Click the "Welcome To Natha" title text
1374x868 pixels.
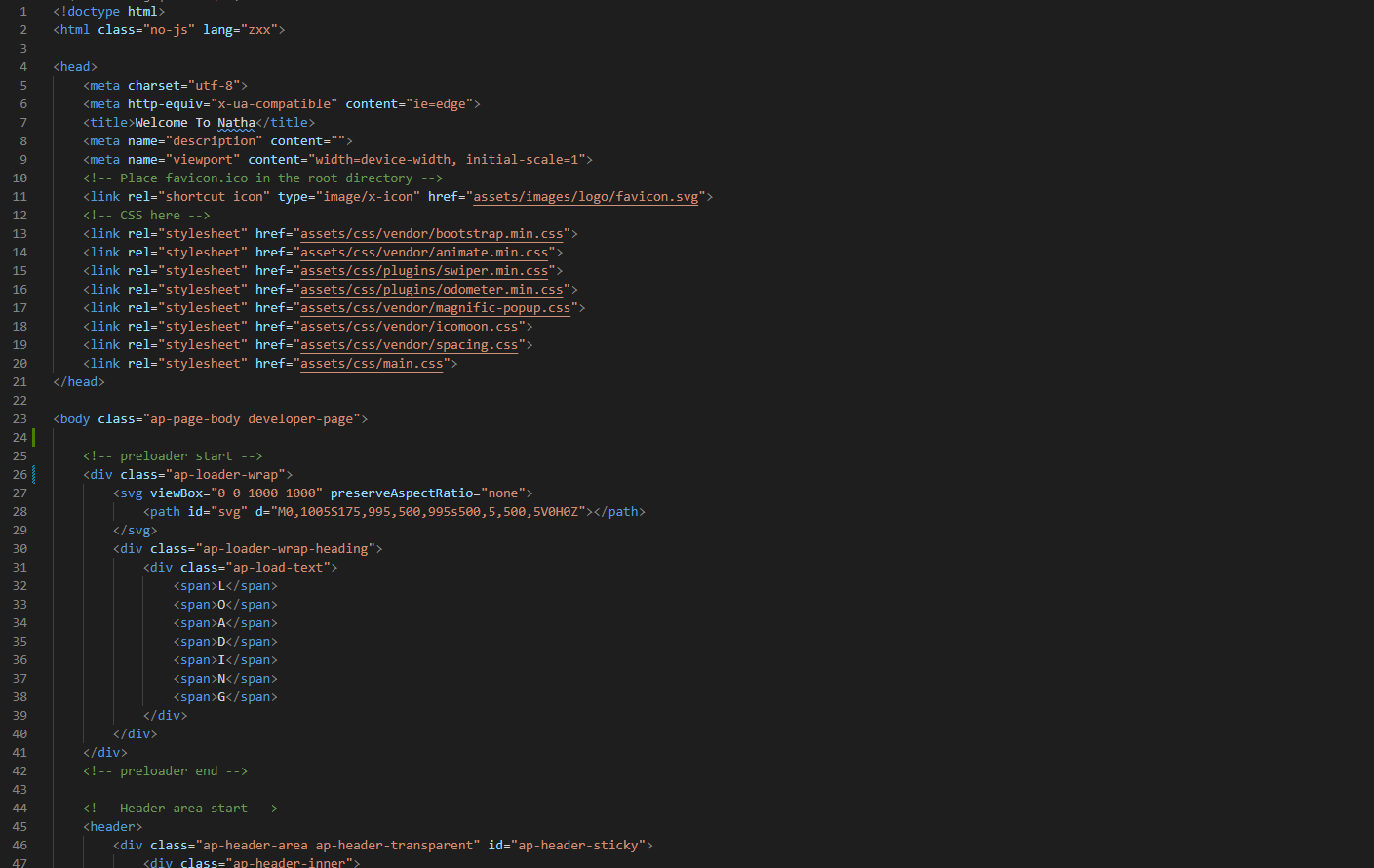tap(195, 123)
